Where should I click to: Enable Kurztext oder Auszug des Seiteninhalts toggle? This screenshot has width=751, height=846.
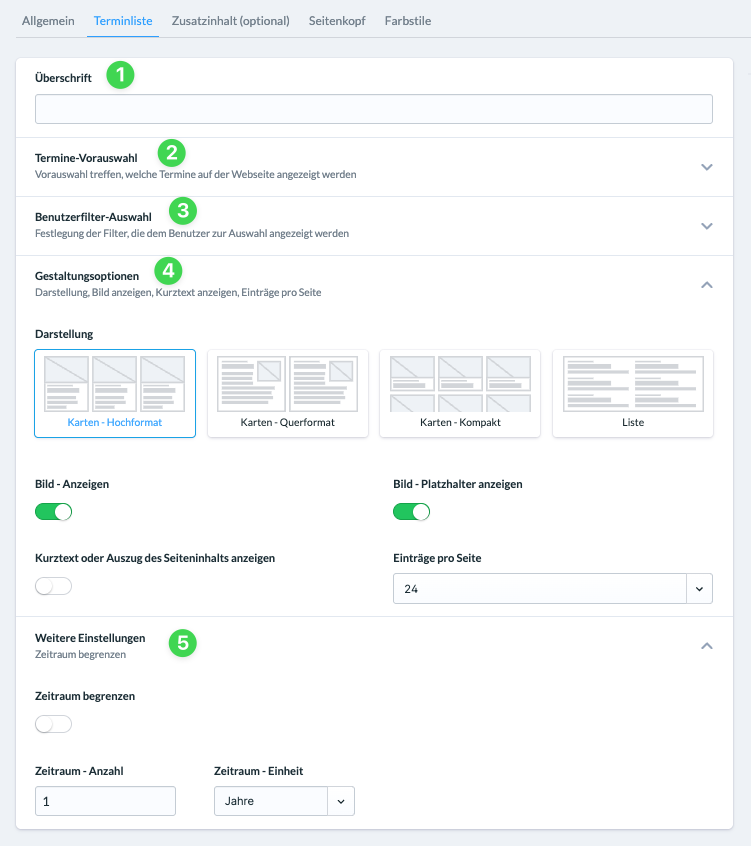click(53, 586)
